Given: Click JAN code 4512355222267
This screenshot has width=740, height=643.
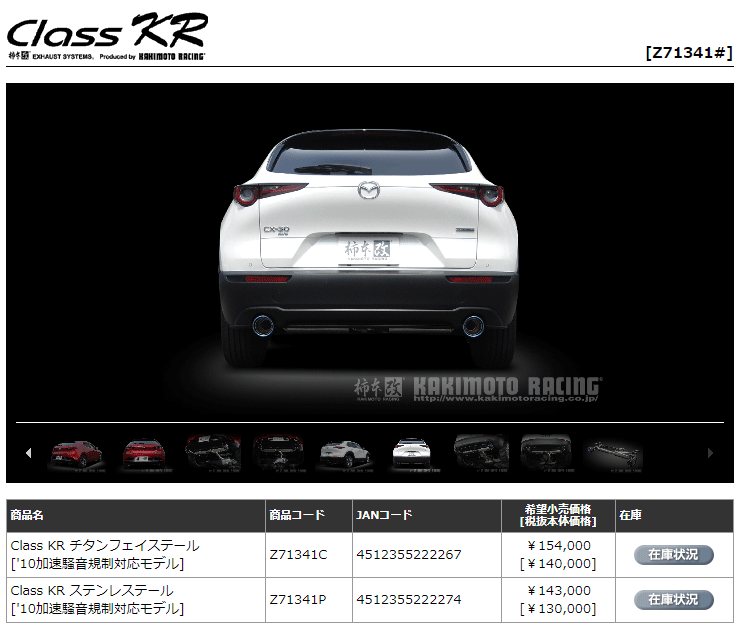Looking at the screenshot, I should tap(408, 555).
